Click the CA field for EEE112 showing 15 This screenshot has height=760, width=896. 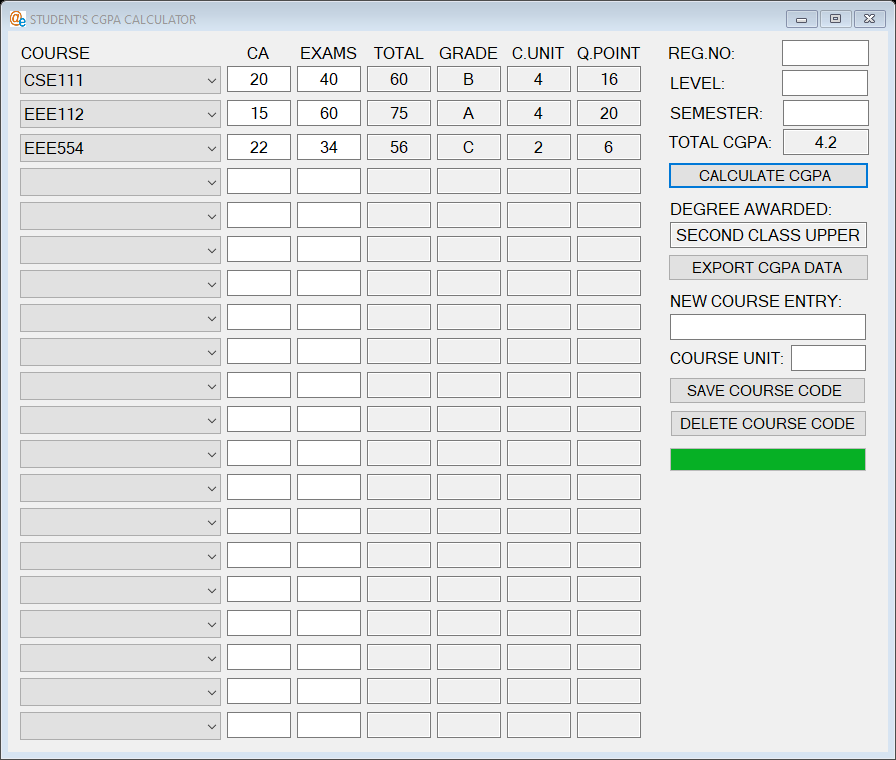259,113
